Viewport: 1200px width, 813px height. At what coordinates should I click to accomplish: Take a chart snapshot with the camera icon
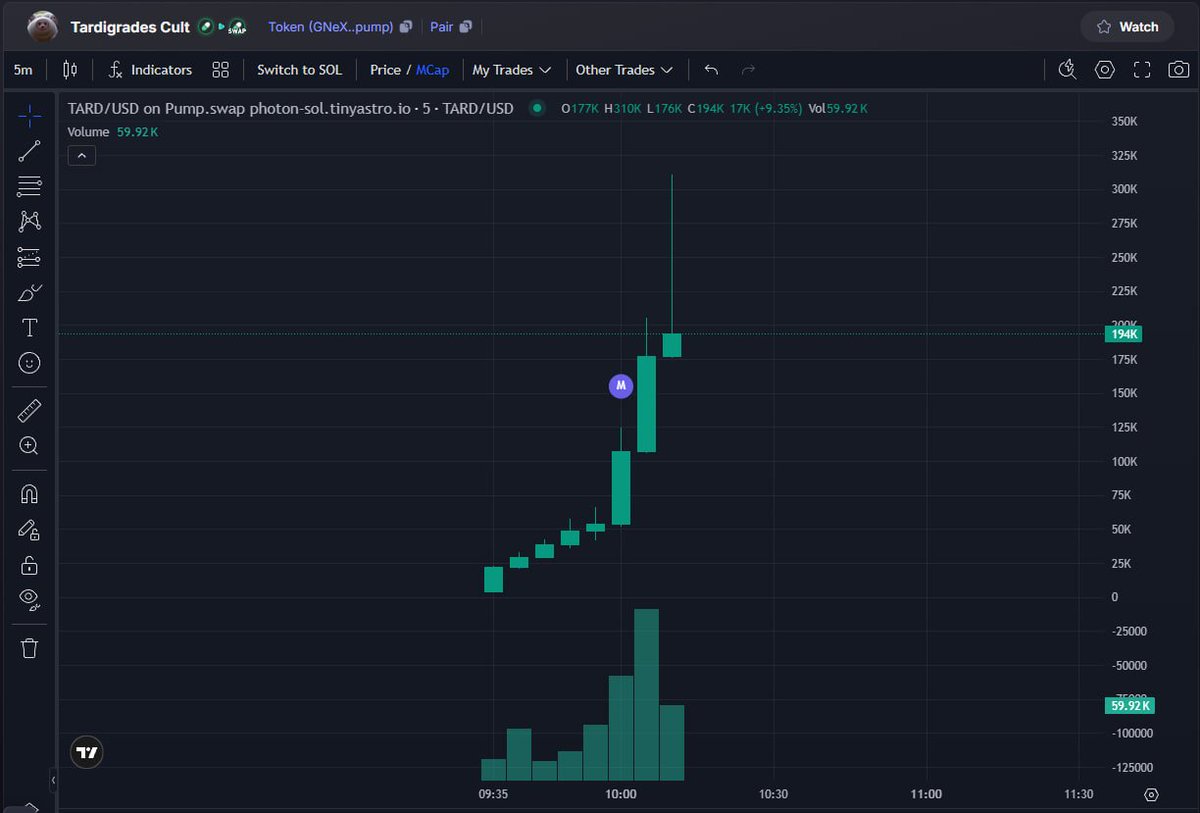click(x=1178, y=69)
